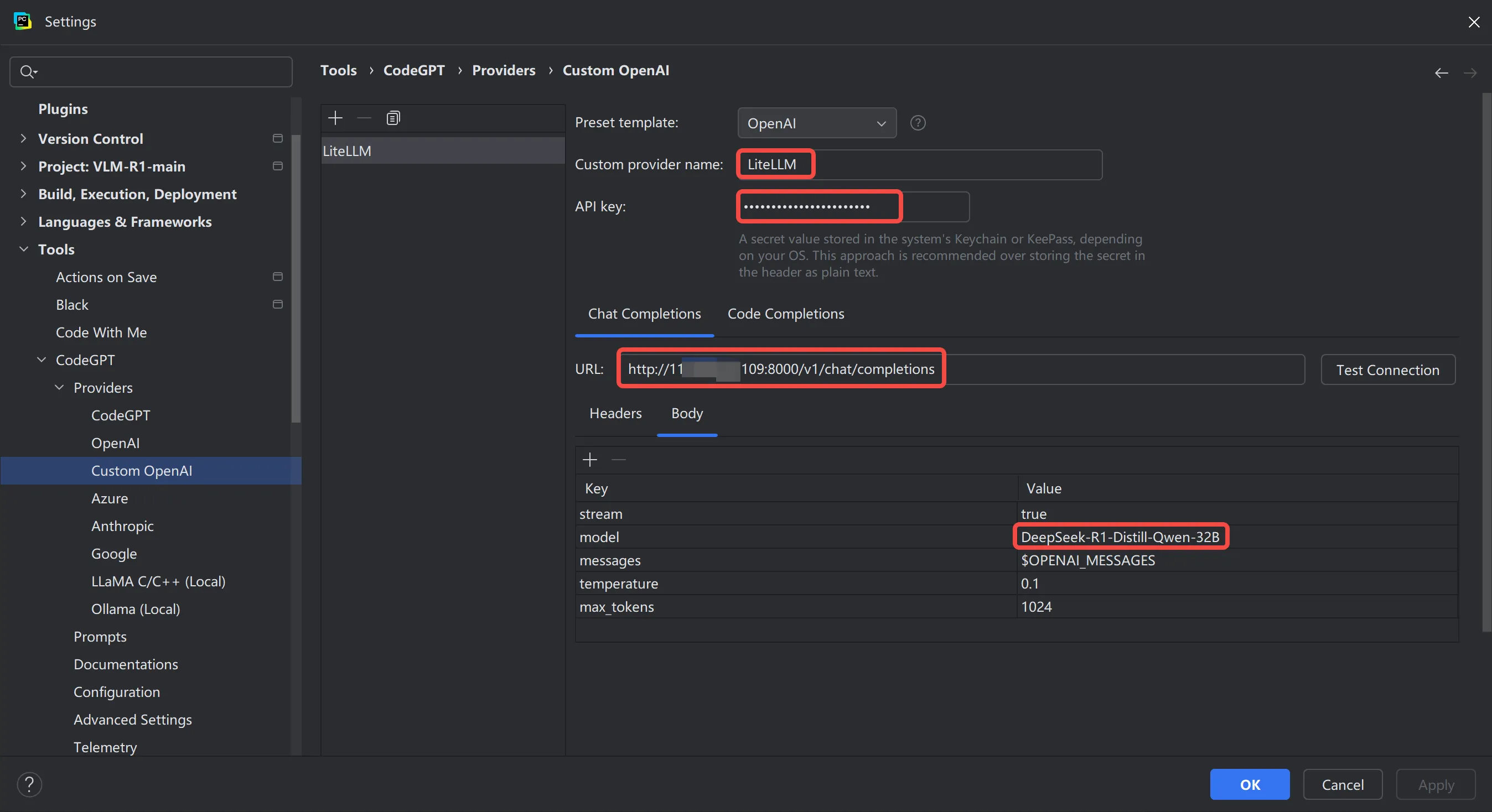Select the Azure provider entry
This screenshot has width=1492, height=812.
point(110,499)
